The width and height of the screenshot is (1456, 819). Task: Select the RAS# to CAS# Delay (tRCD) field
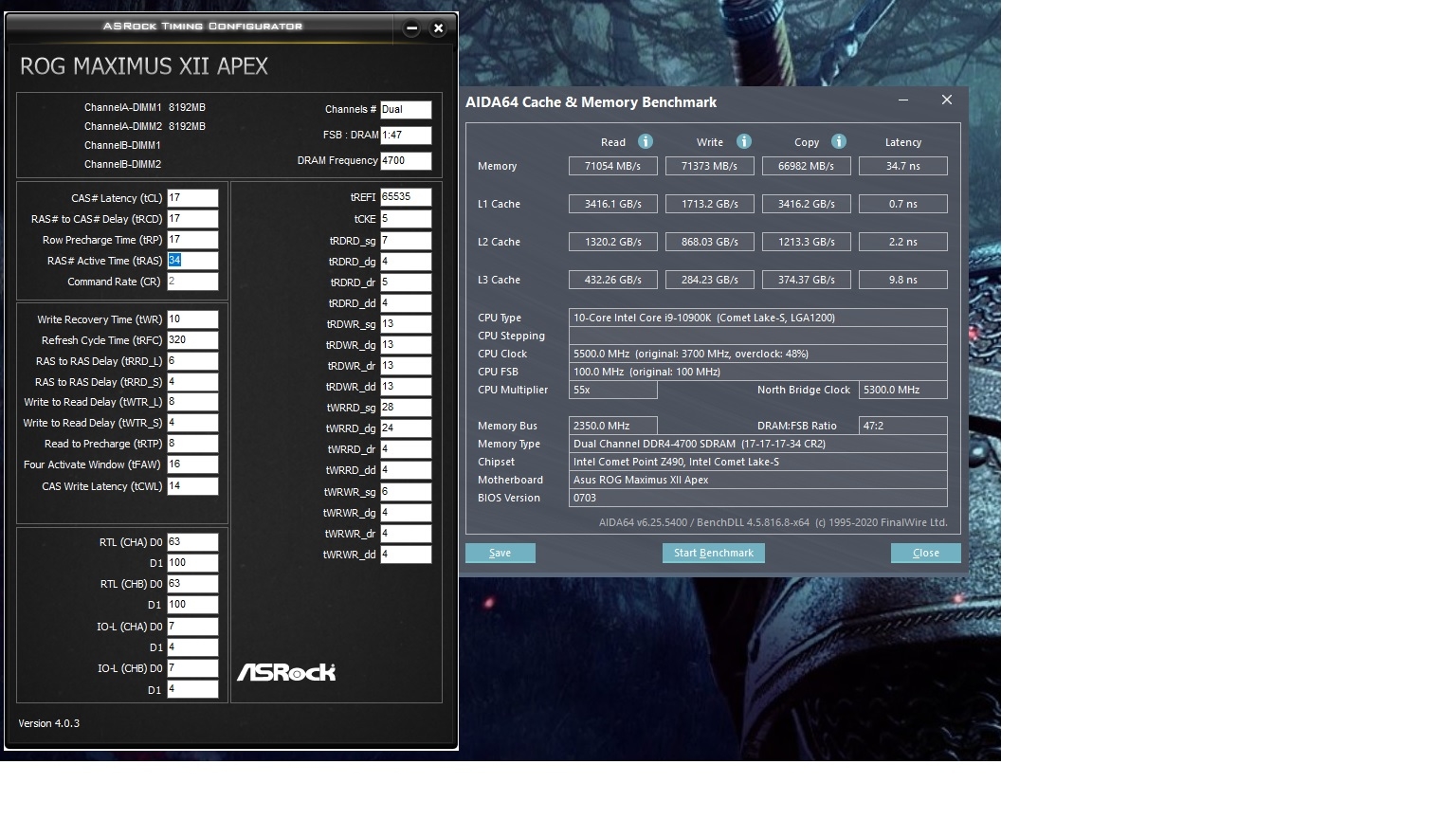pyautogui.click(x=193, y=219)
